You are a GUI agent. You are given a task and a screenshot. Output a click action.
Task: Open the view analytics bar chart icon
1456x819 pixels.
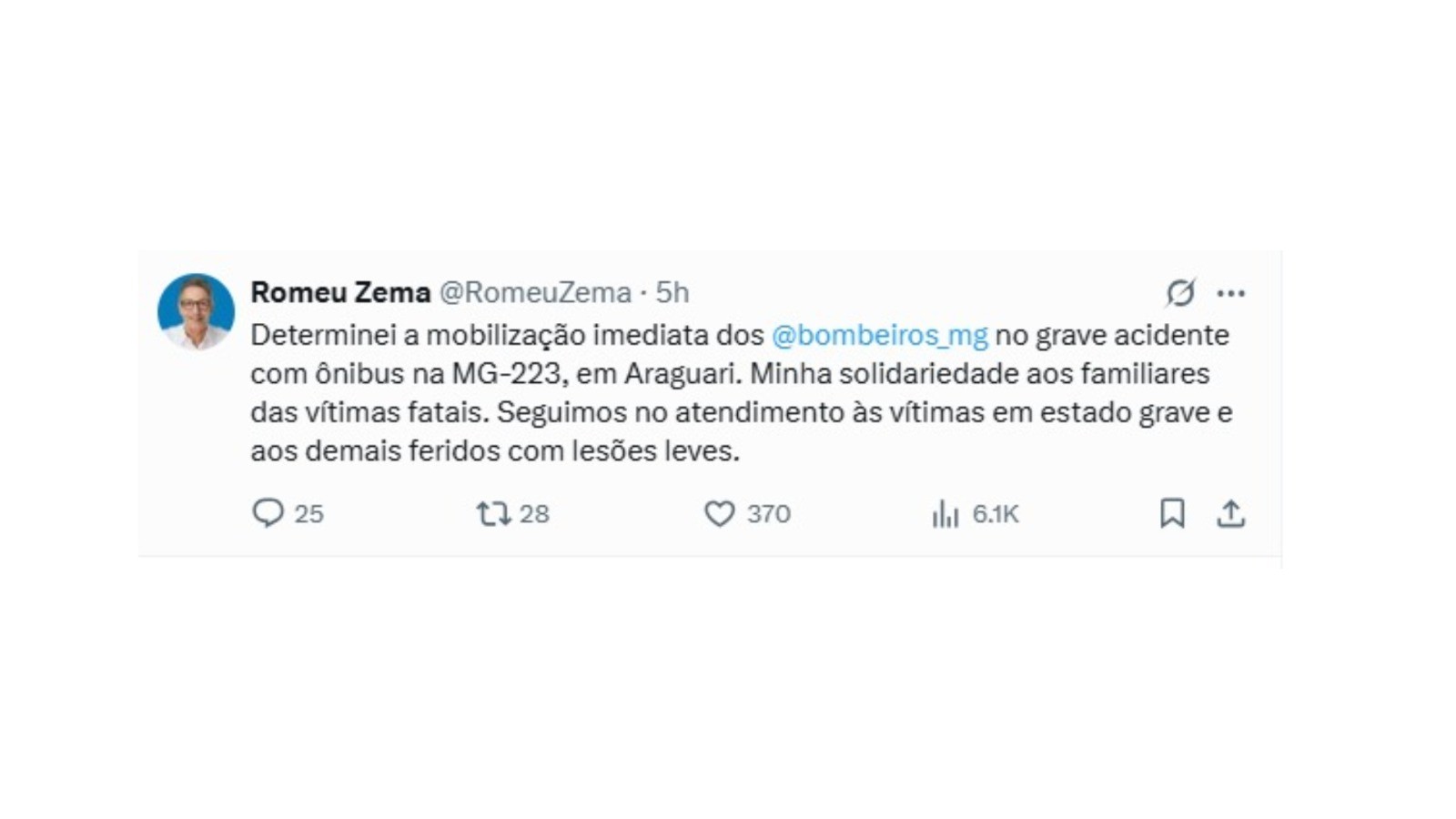click(945, 514)
